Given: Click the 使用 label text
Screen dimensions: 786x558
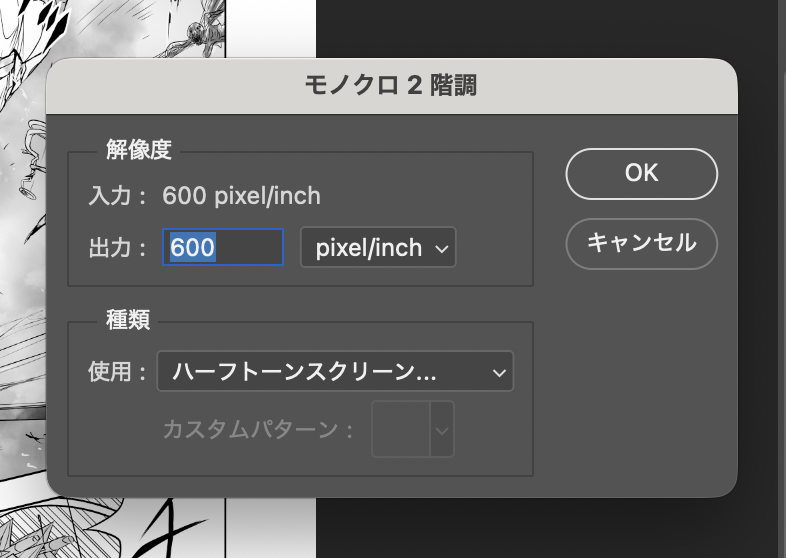Looking at the screenshot, I should point(109,372).
